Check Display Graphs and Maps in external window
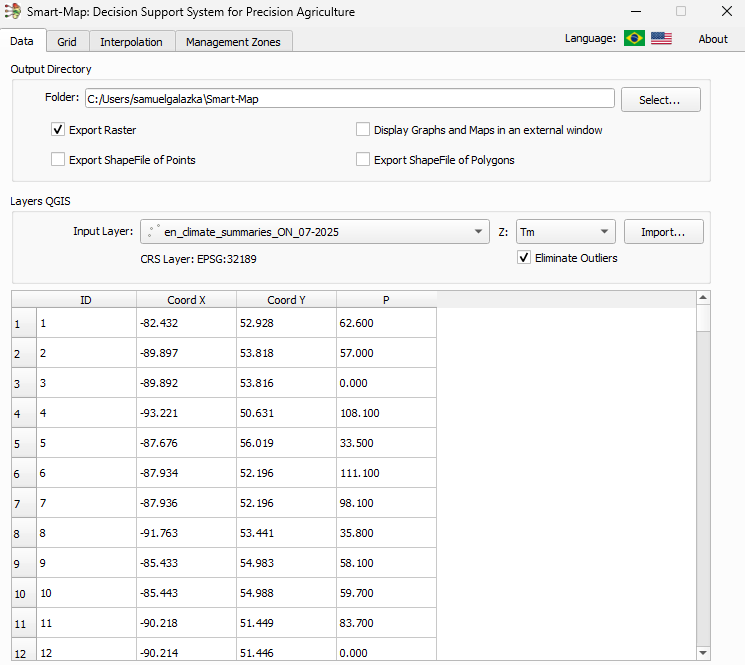 click(x=363, y=130)
